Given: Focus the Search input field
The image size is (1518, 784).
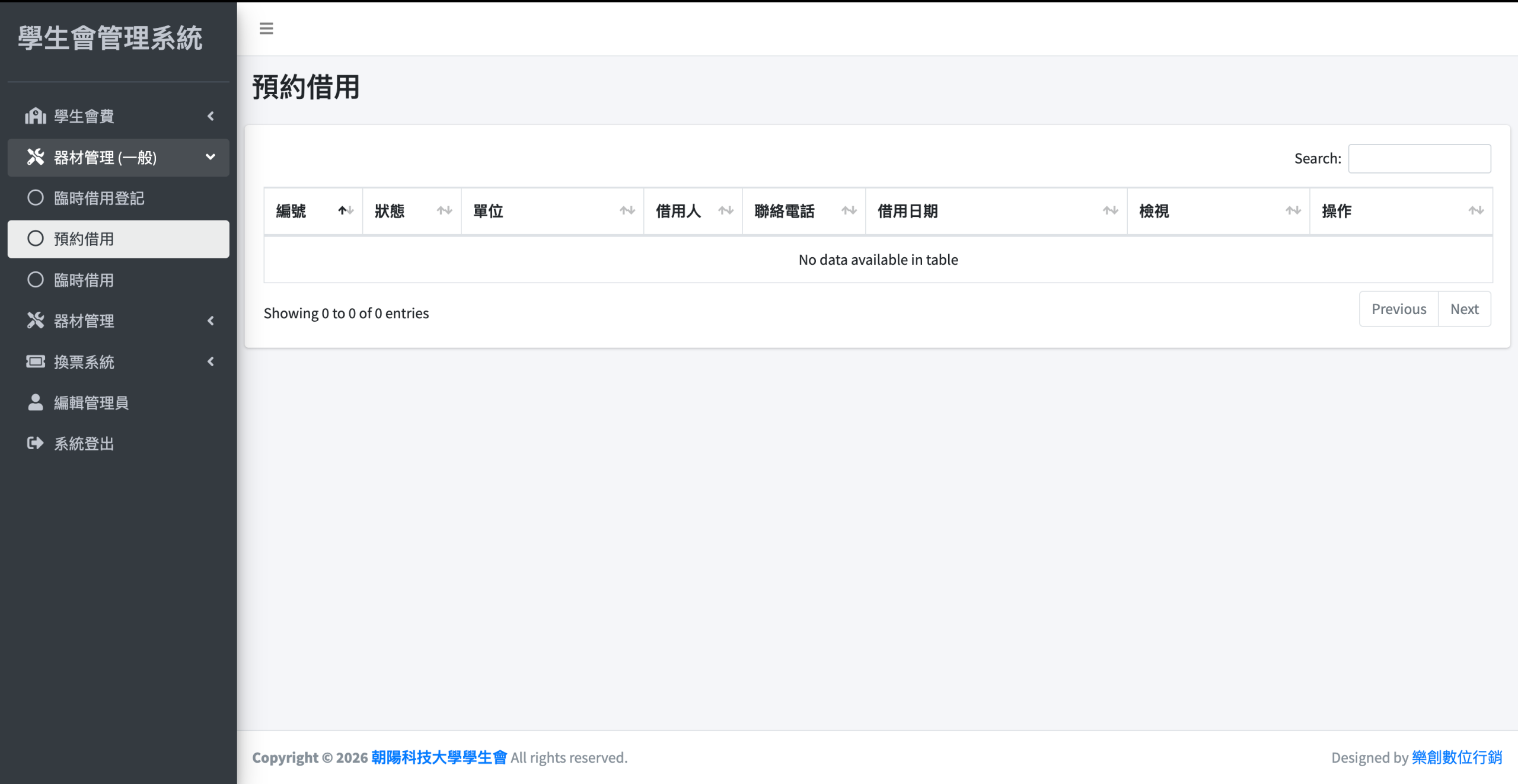Looking at the screenshot, I should pos(1419,159).
